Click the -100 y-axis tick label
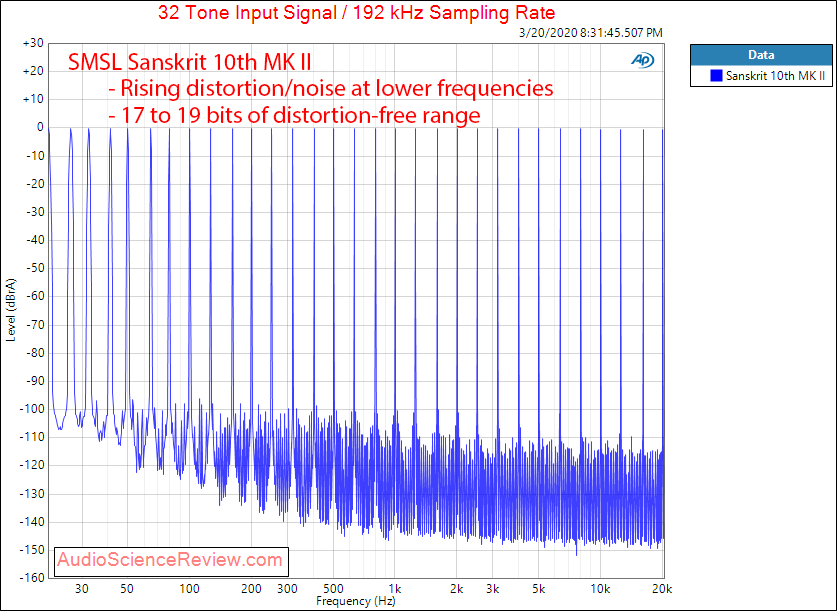The width and height of the screenshot is (837, 611). point(31,409)
